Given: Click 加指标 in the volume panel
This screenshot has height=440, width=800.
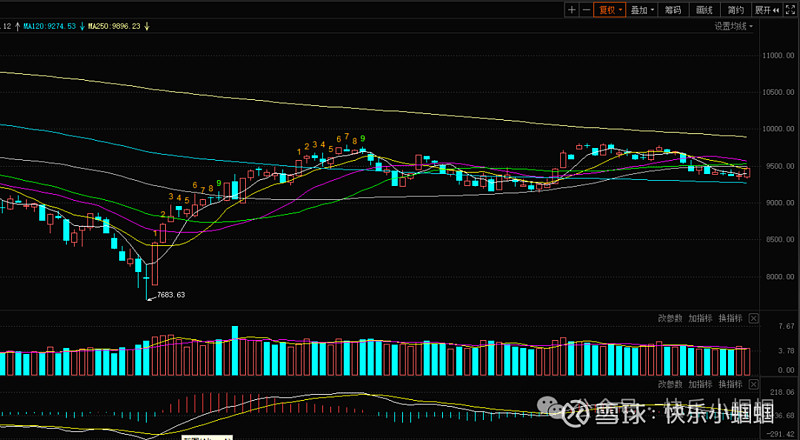Looking at the screenshot, I should (700, 318).
